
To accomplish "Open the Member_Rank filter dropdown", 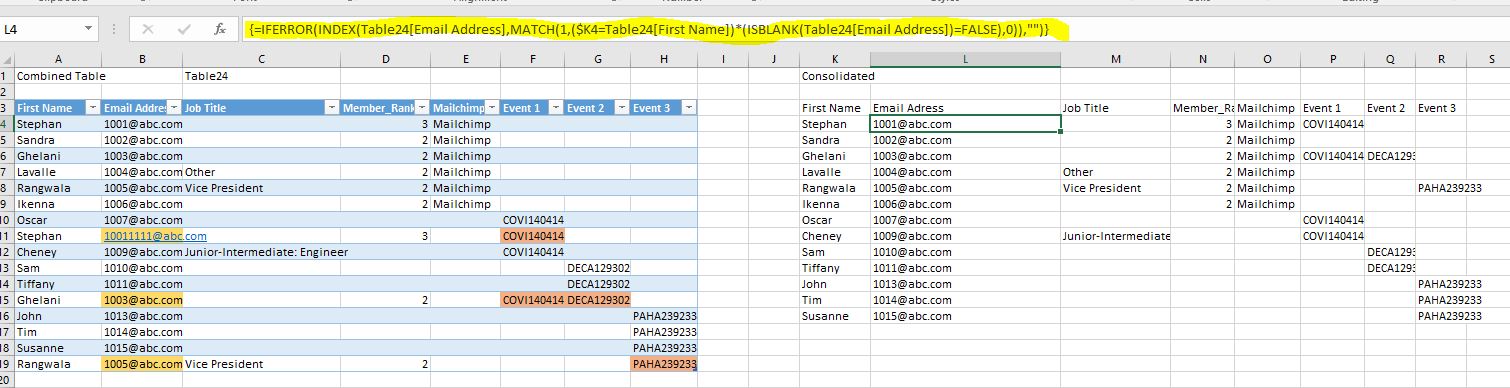I will click(422, 108).
